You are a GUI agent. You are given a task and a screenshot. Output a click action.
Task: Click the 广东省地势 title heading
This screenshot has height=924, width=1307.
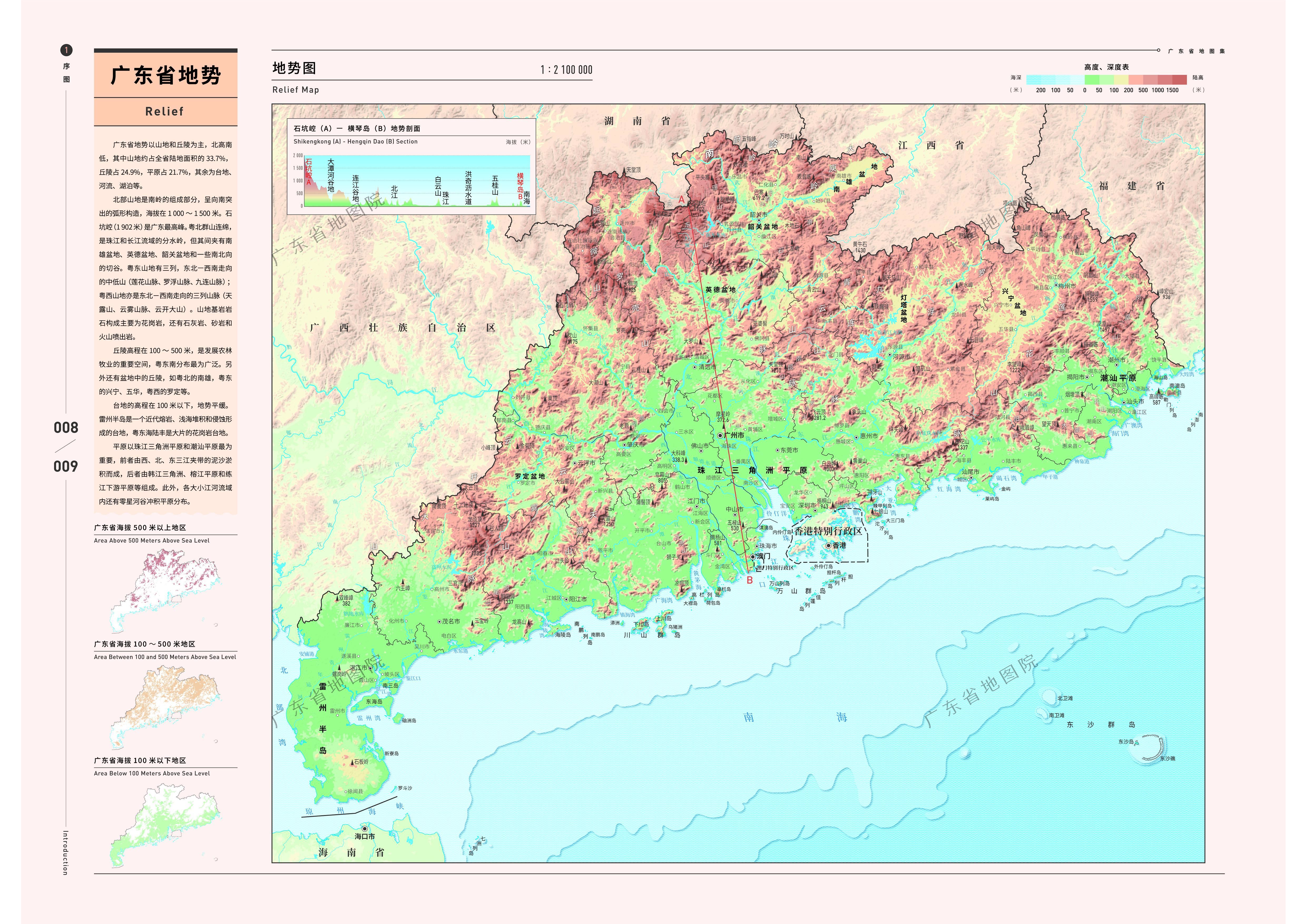pos(165,75)
